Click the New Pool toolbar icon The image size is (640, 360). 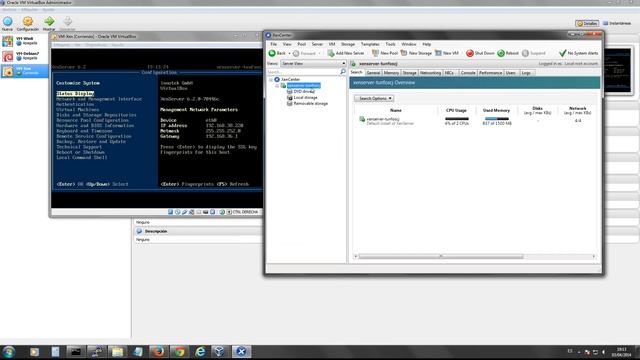point(375,53)
